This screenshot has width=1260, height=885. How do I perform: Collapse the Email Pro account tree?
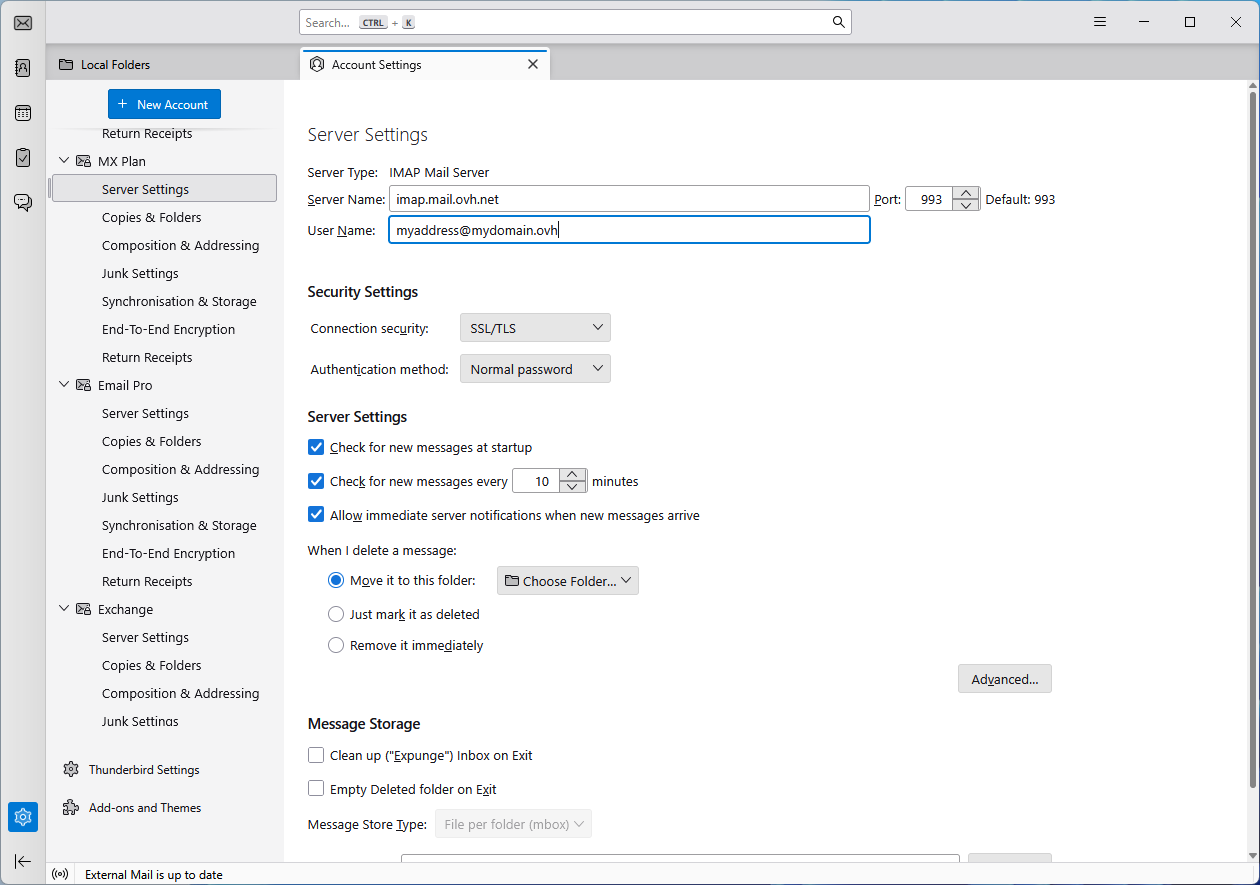(x=65, y=385)
